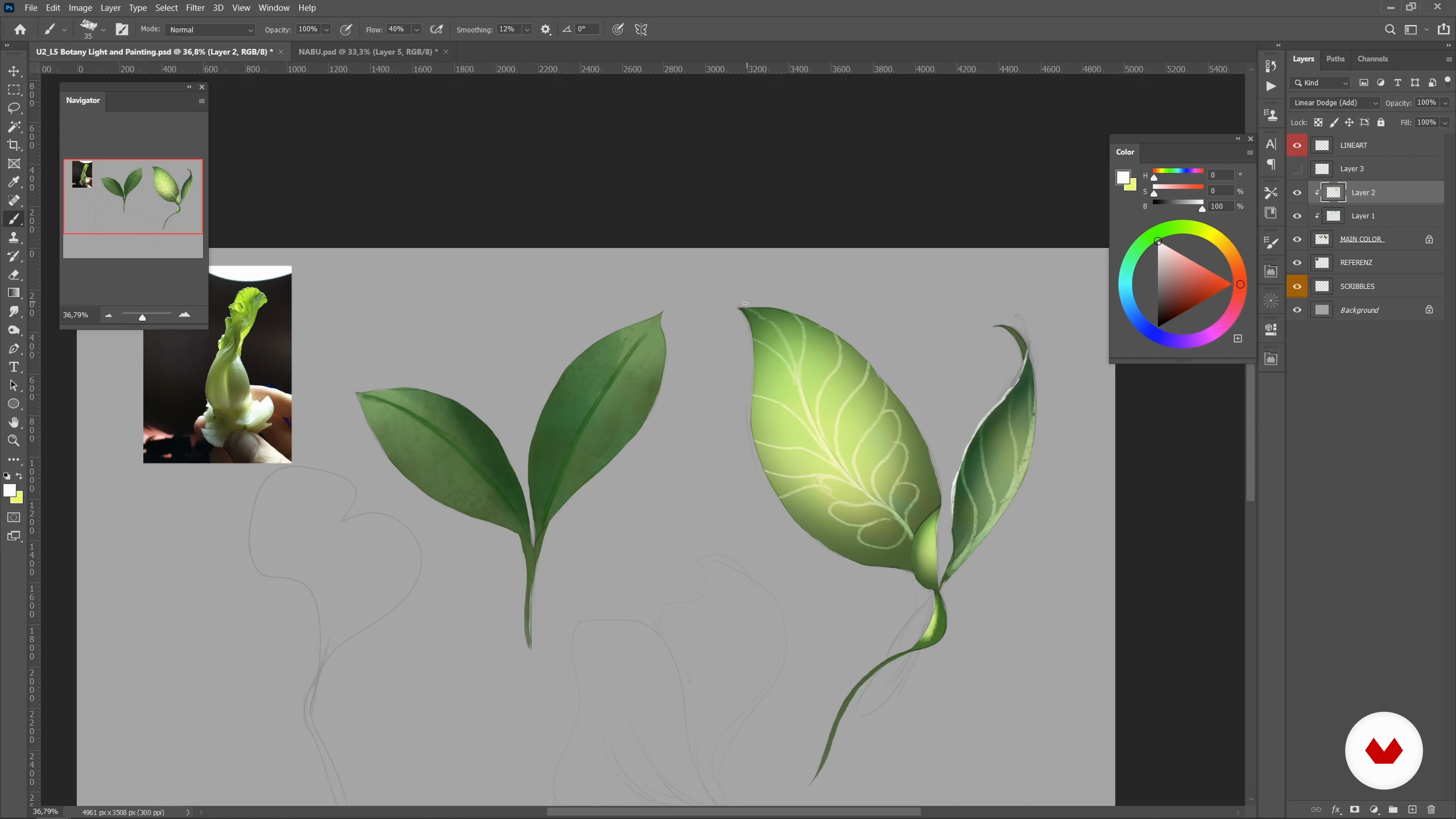Switch to the NABU.psd document tab
Viewport: 1456px width, 819px height.
coord(368,52)
